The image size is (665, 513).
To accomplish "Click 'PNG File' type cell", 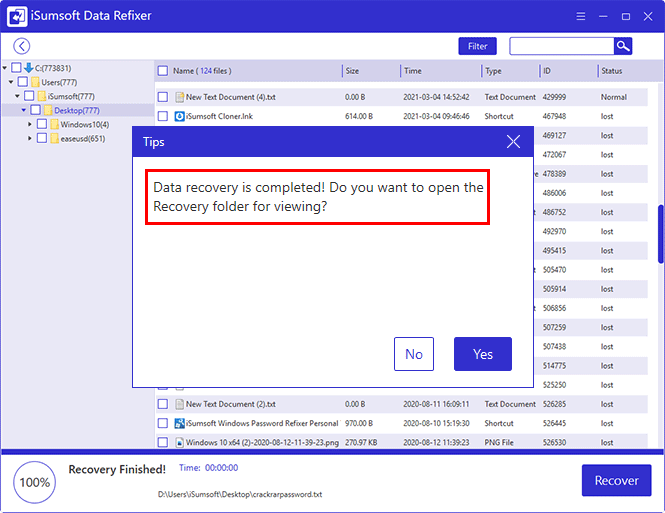I will (x=499, y=442).
